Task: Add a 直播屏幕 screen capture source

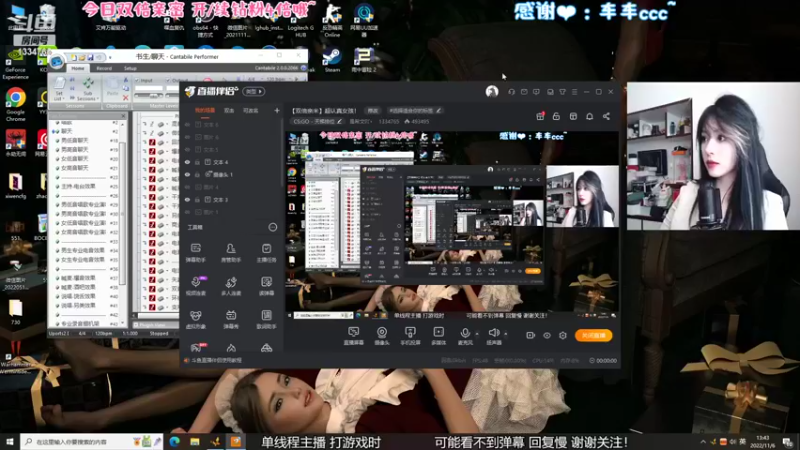Action: (353, 336)
